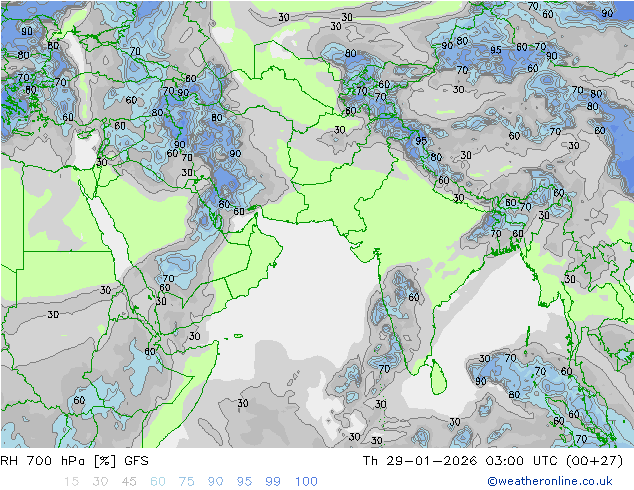Click the 95 value in the color legend
634x490 pixels.
point(244,482)
